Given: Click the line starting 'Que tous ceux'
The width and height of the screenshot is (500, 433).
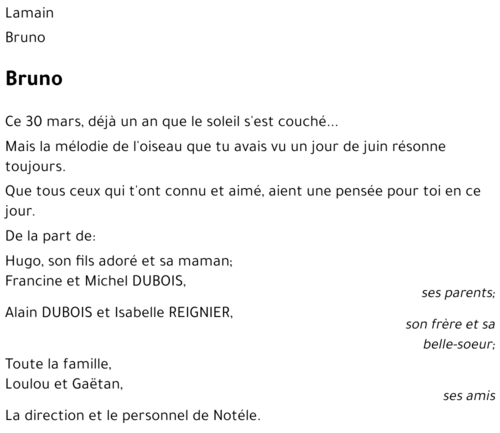Looking at the screenshot, I should (x=243, y=191).
